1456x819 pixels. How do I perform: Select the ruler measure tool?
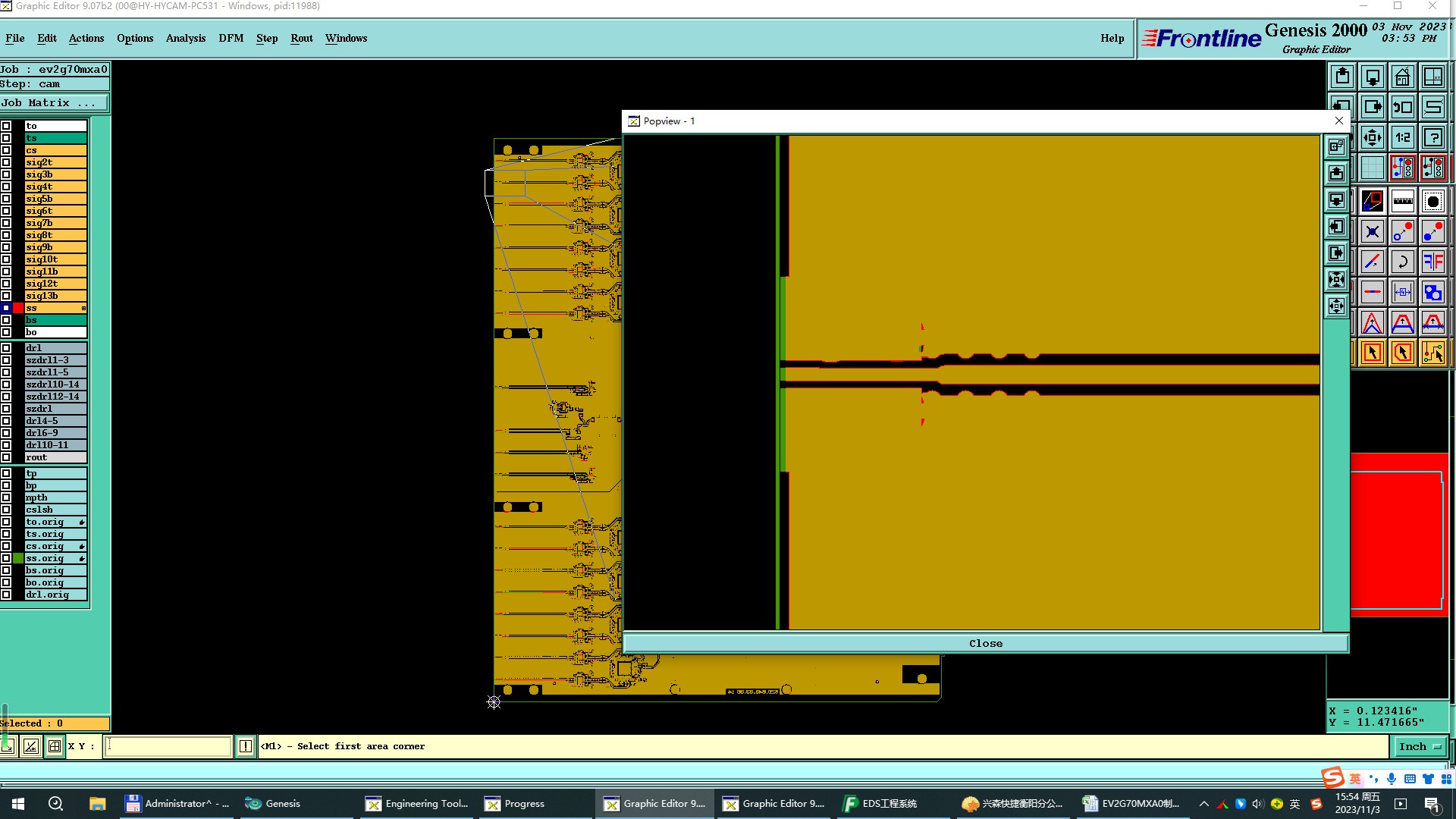click(1402, 201)
